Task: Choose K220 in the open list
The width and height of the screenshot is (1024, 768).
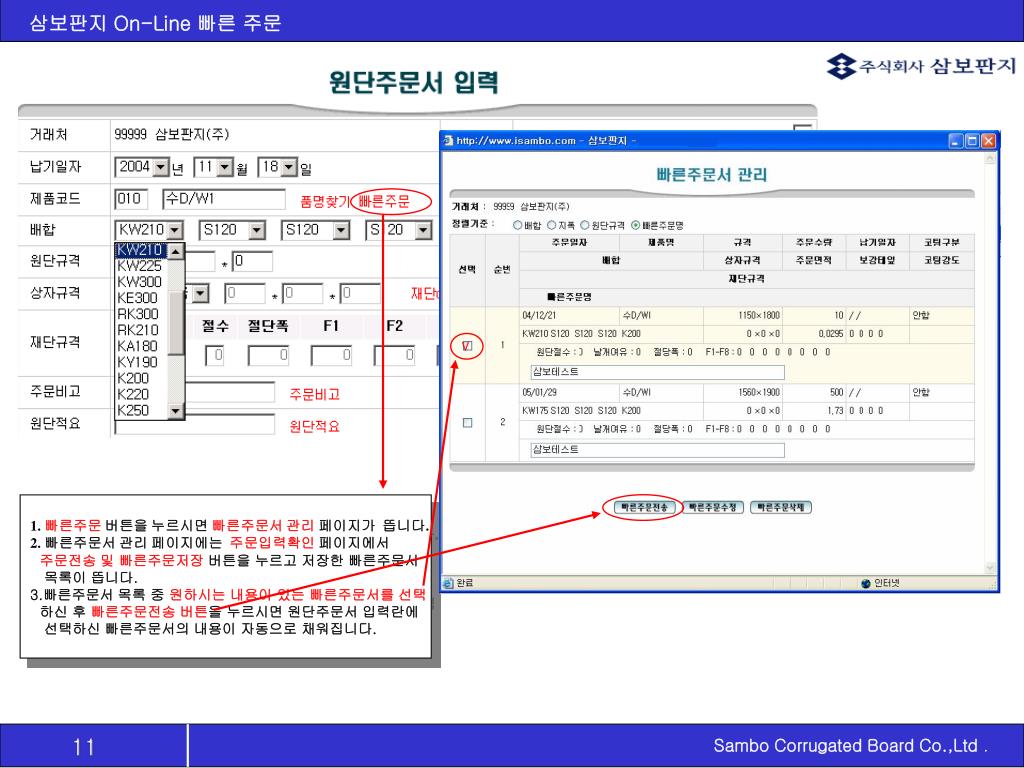Action: (141, 394)
